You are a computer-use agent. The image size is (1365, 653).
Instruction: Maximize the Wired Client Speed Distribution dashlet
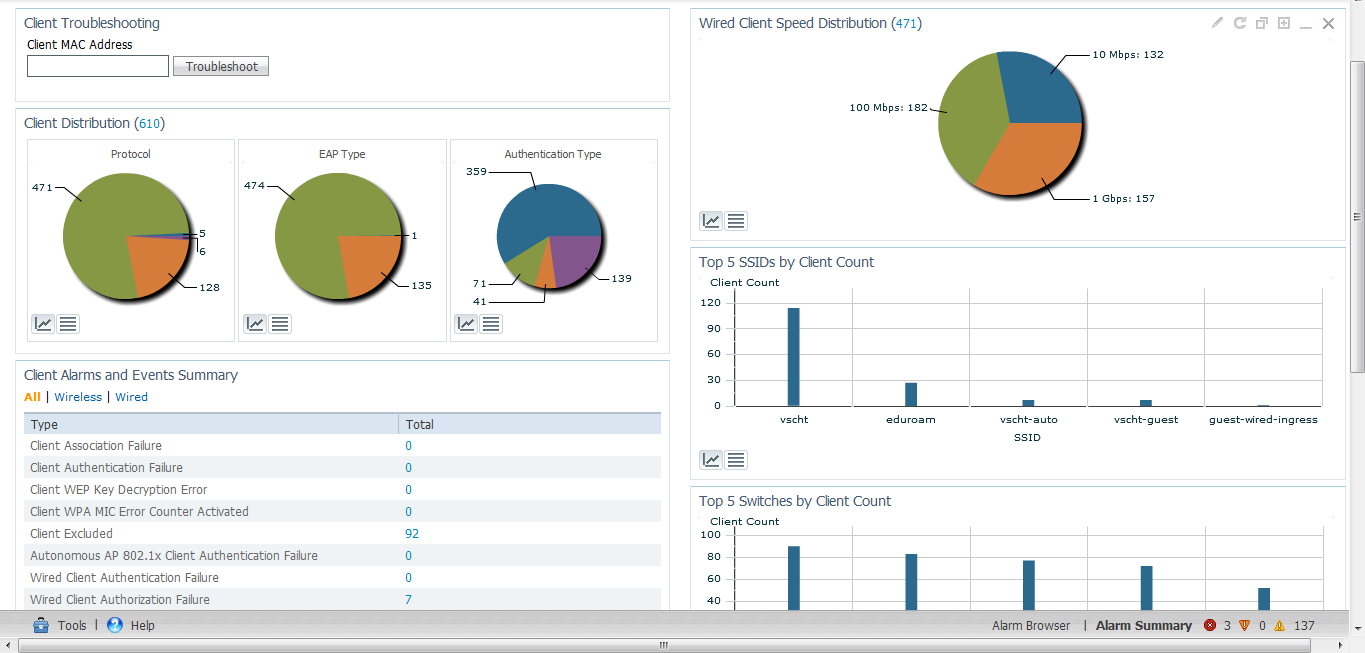tap(1284, 23)
